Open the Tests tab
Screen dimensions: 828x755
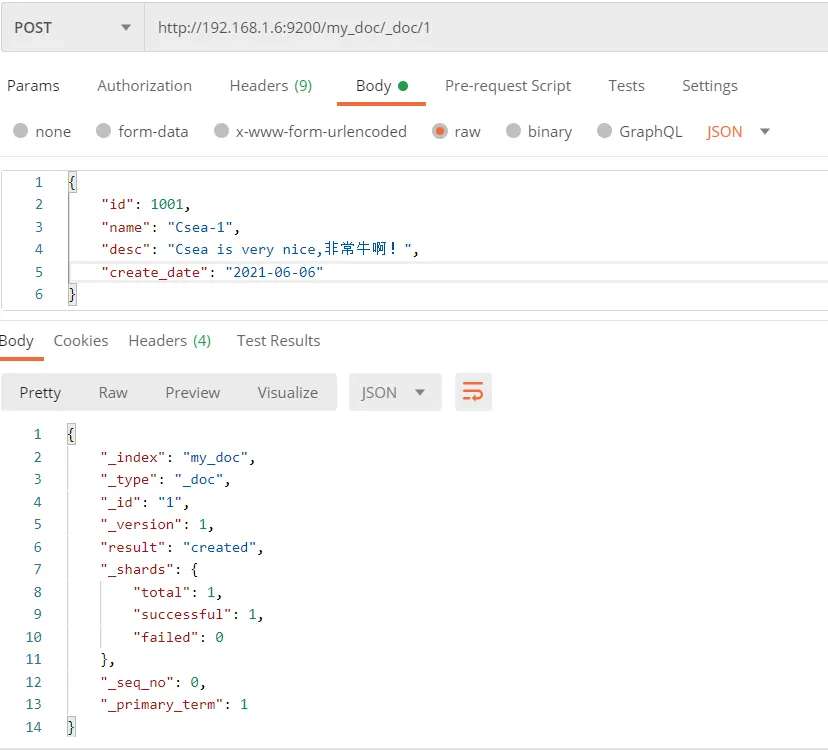(x=626, y=86)
